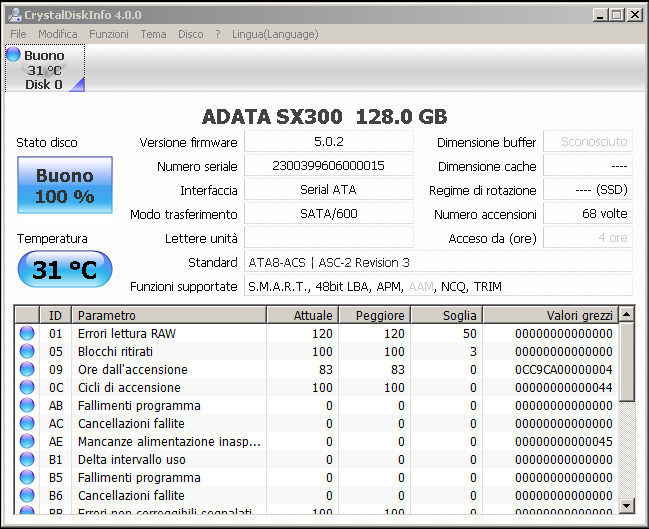Click the ADATA SX300 128.0 GB title

pyautogui.click(x=324, y=117)
